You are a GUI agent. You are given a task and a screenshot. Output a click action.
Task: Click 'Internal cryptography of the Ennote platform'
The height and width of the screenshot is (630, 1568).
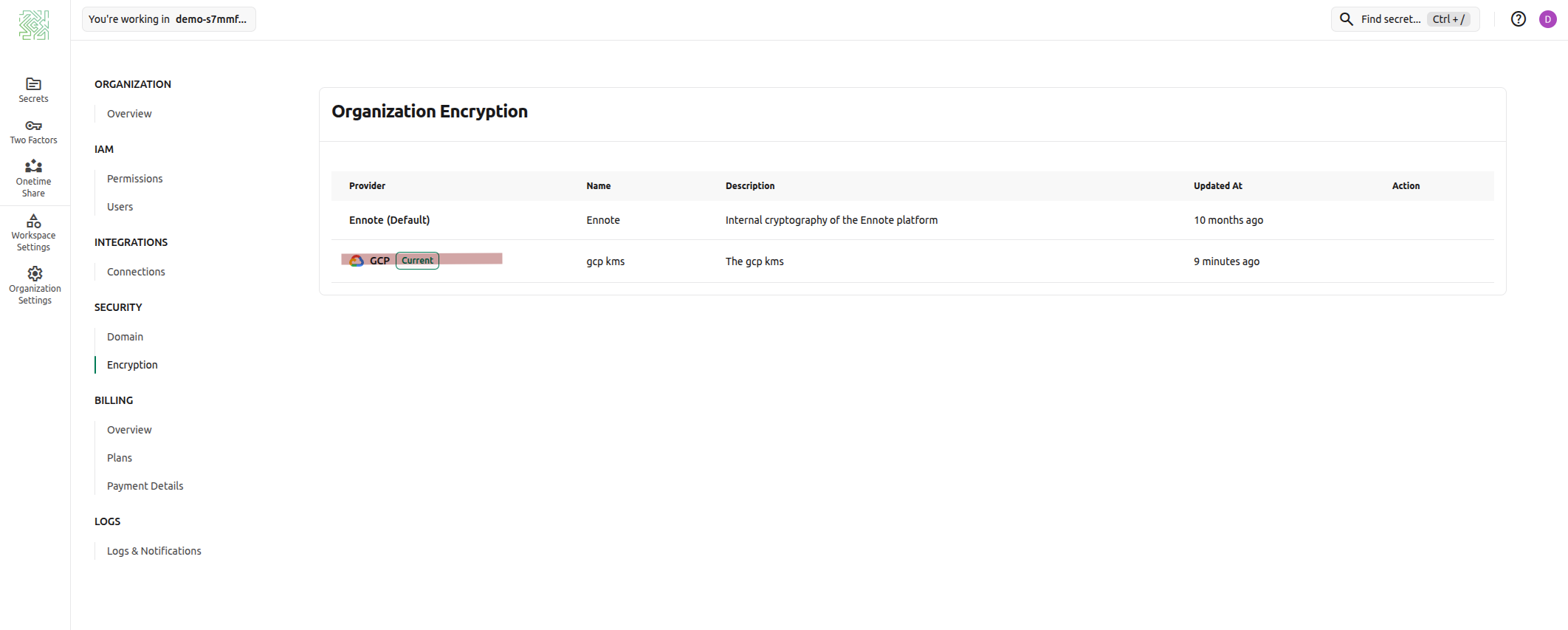831,220
